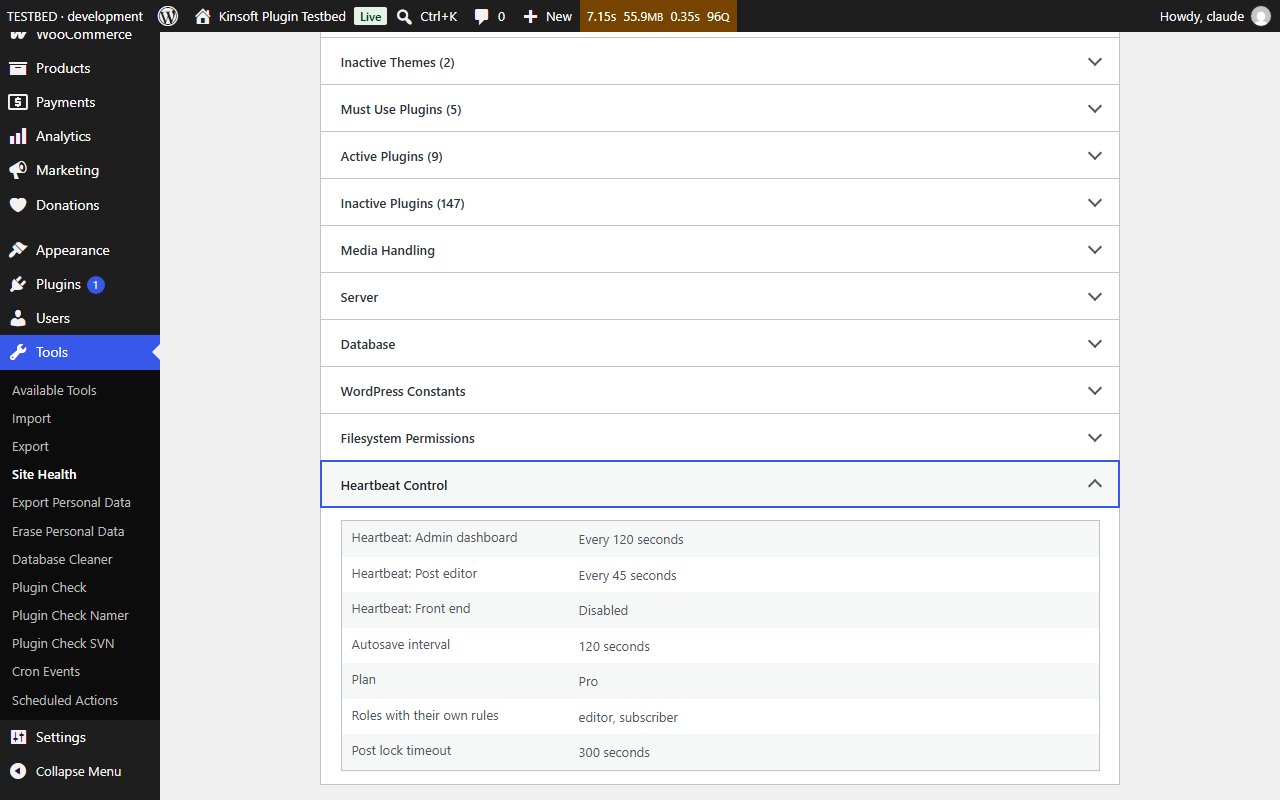Click 'Heartbeat: Post editor' row label
This screenshot has width=1280, height=800.
[414, 573]
